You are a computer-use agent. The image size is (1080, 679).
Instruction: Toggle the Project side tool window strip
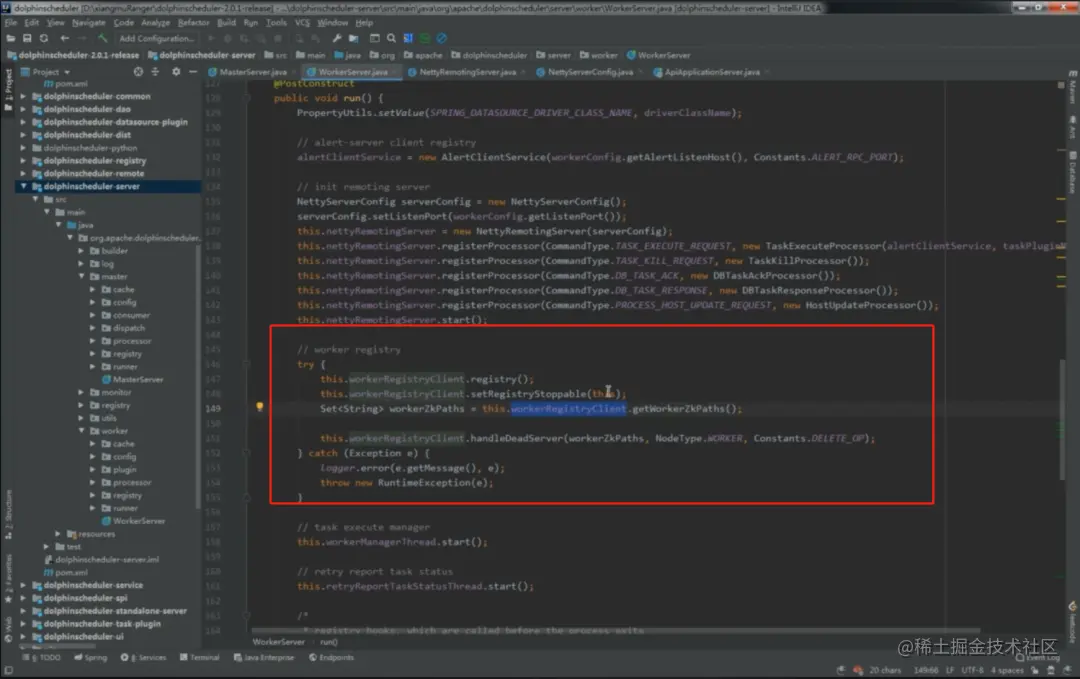[8, 90]
